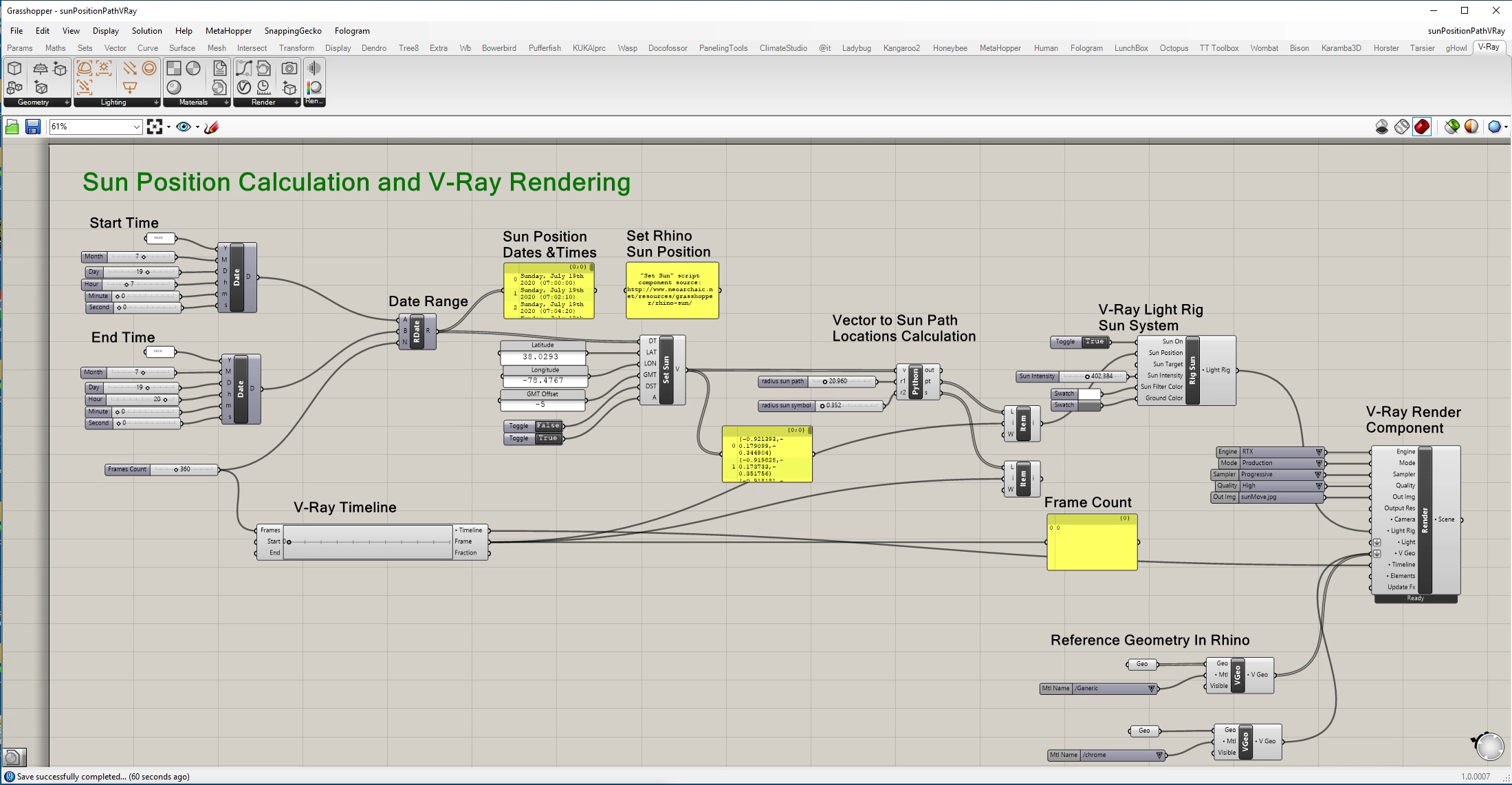The image size is (1512, 785).
Task: Expand the Mtl Name chrome dropdown
Action: (x=1159, y=755)
